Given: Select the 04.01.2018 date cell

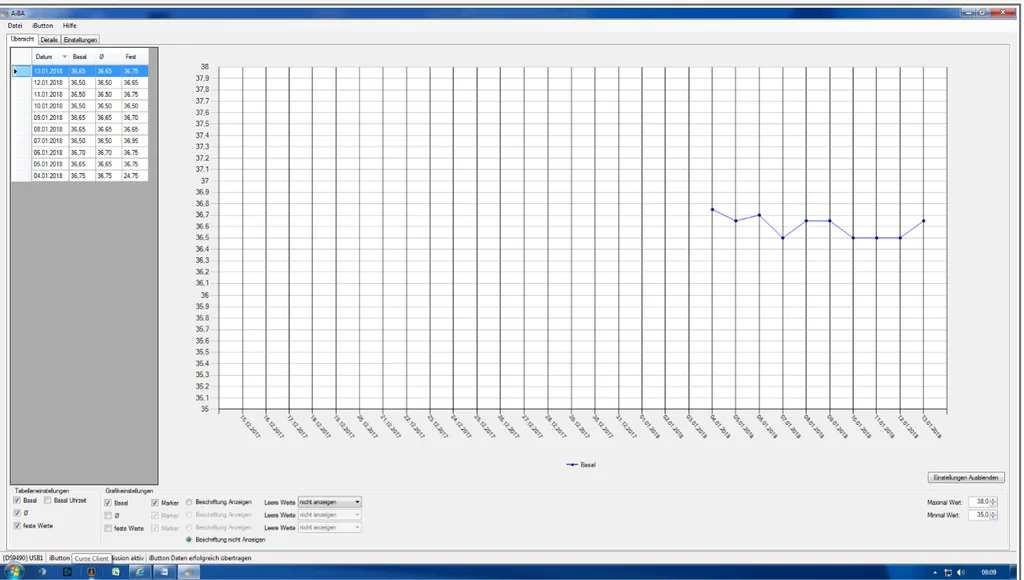Looking at the screenshot, I should 48,176.
